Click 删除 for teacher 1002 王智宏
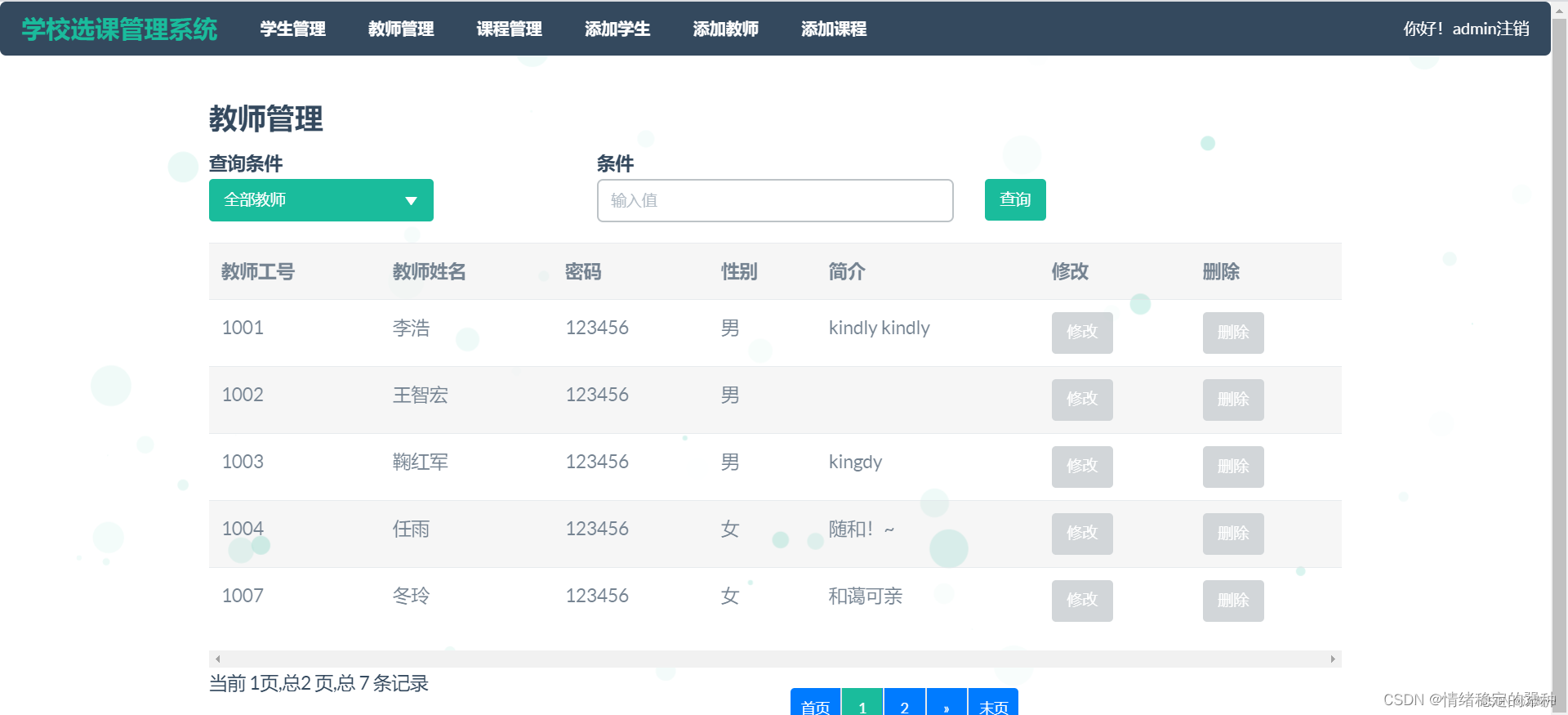The image size is (1568, 715). pos(1233,400)
